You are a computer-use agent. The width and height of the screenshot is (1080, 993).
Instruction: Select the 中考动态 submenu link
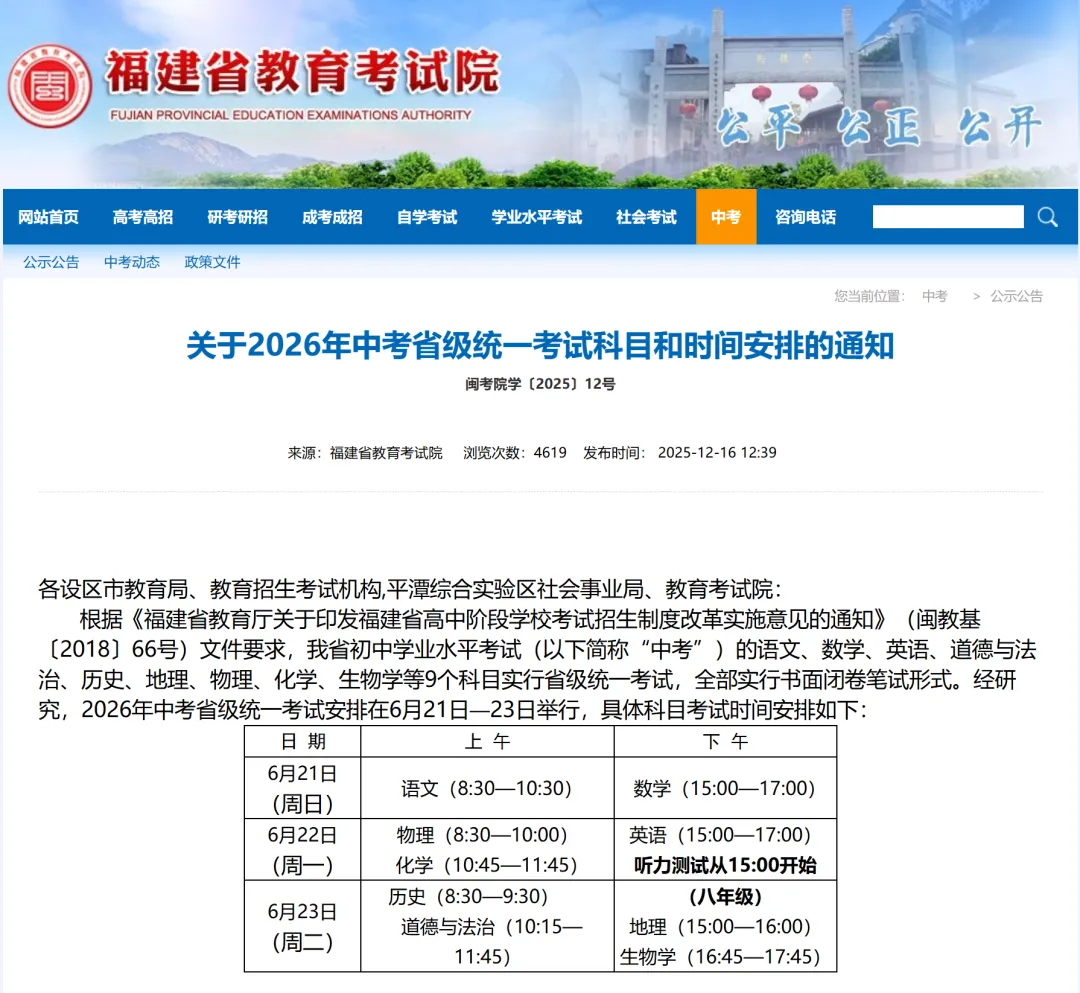pos(131,262)
